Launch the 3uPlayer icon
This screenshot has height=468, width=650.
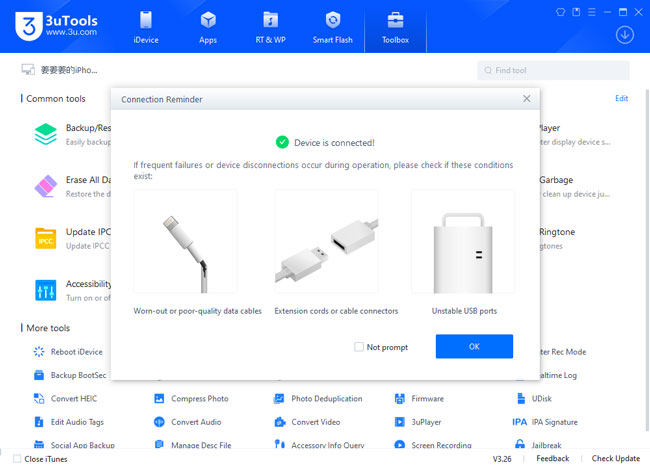tap(400, 422)
